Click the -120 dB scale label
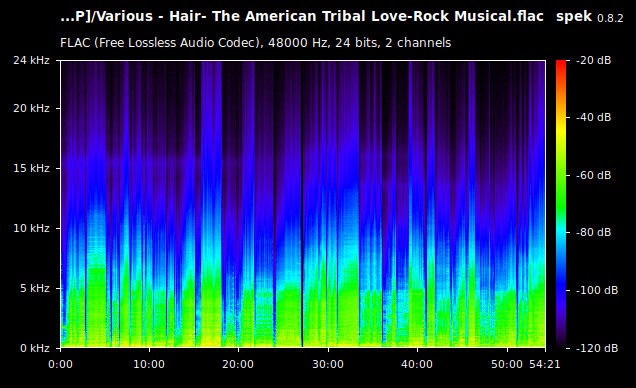The width and height of the screenshot is (636, 388). point(597,348)
